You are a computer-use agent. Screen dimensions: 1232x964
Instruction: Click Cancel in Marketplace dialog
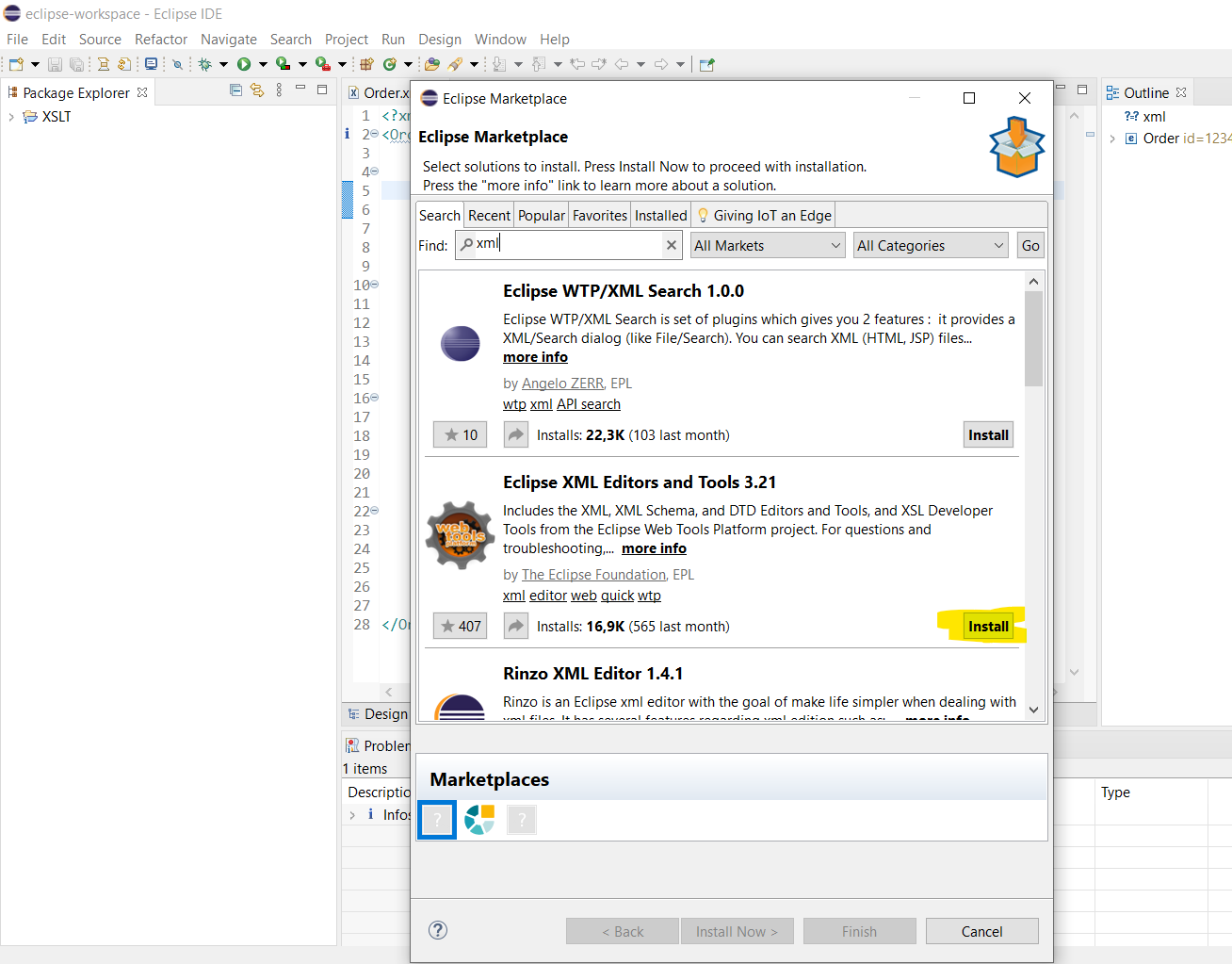pos(981,931)
